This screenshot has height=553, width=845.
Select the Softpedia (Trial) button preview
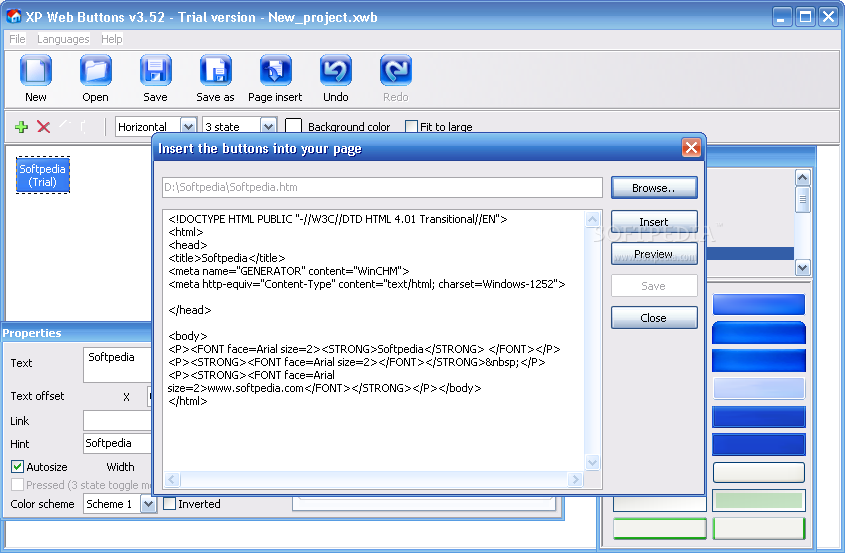coord(43,175)
